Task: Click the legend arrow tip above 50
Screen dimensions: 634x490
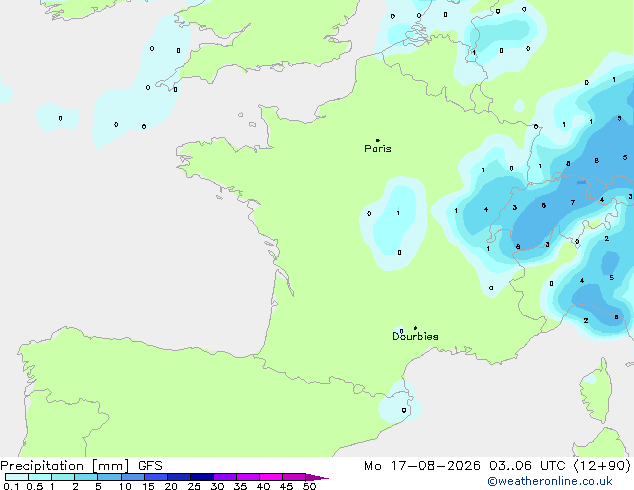Action: tap(317, 477)
